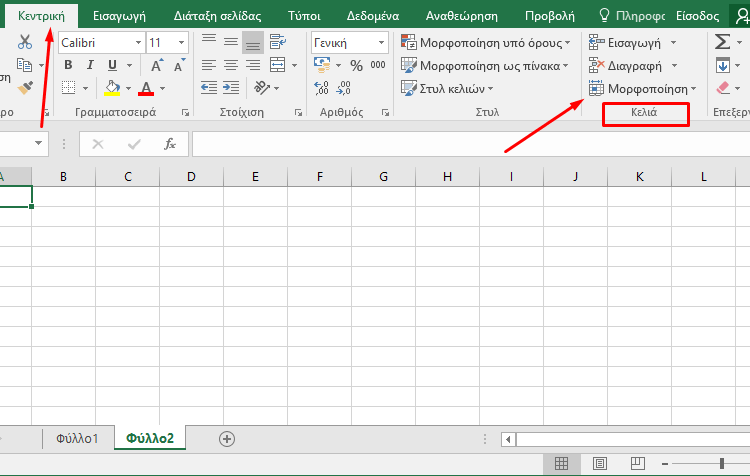Select column D header

(191, 177)
